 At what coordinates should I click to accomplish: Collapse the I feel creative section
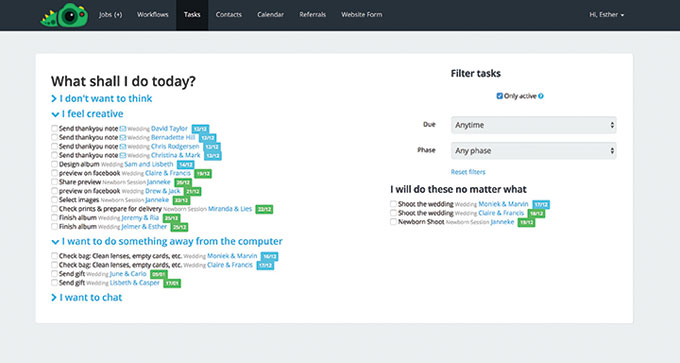click(x=87, y=114)
